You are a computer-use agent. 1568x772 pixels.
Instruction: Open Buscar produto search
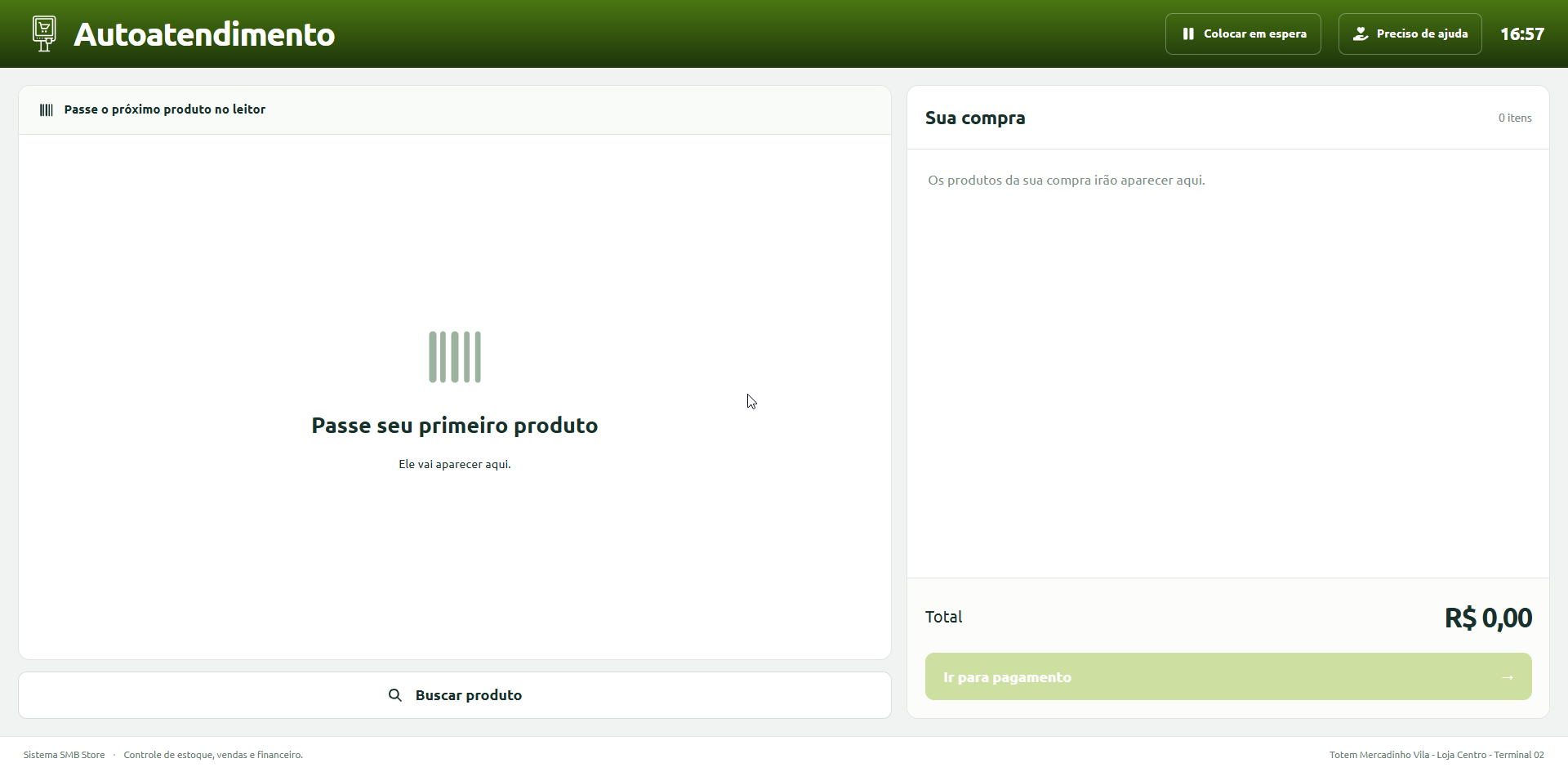pos(455,695)
